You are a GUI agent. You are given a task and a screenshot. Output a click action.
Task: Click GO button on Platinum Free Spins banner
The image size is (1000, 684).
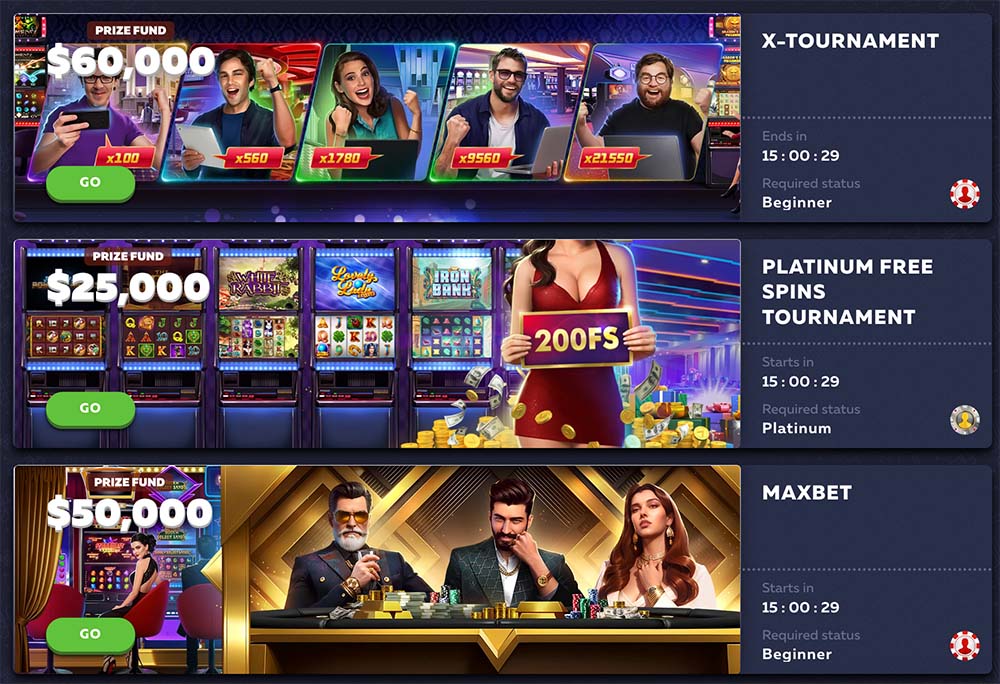pyautogui.click(x=90, y=409)
